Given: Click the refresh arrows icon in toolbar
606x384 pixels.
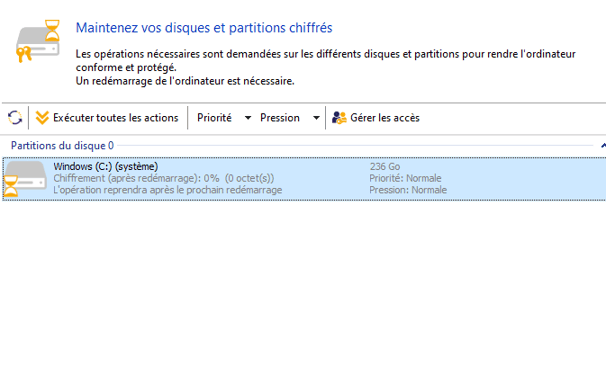Looking at the screenshot, I should 15,117.
